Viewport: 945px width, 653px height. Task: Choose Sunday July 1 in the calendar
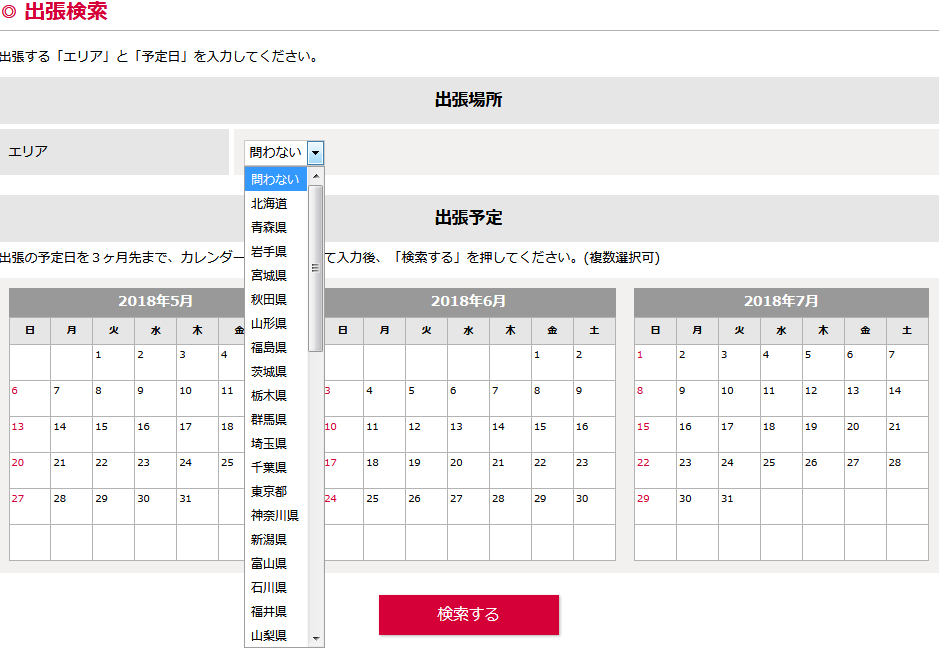[655, 362]
